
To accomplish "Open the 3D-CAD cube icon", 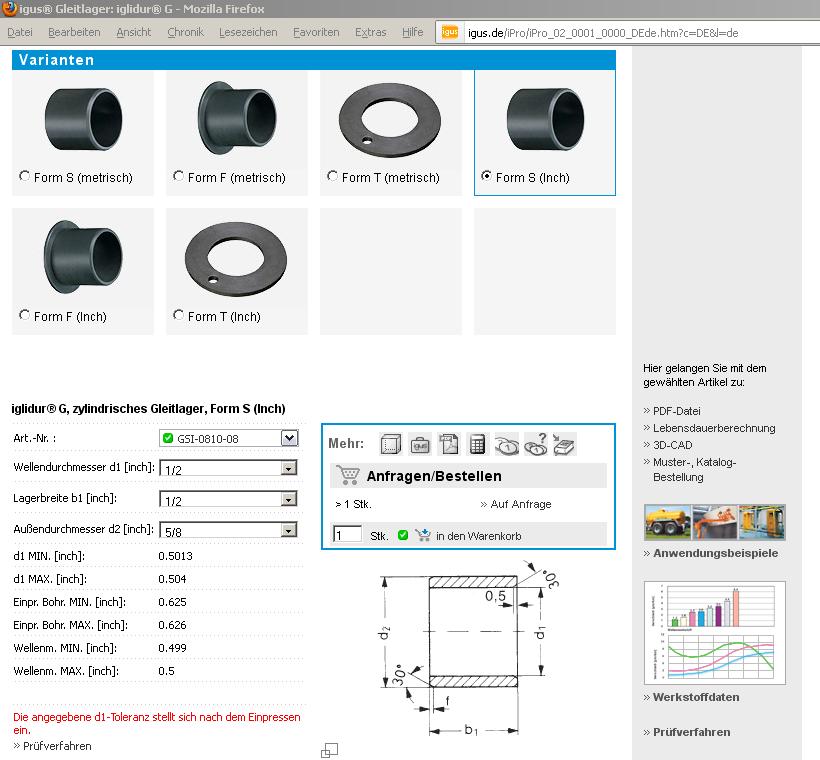I will 391,444.
